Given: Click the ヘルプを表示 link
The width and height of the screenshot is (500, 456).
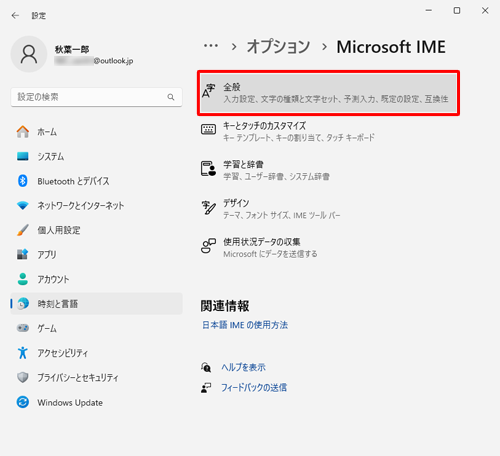Looking at the screenshot, I should pyautogui.click(x=243, y=367).
